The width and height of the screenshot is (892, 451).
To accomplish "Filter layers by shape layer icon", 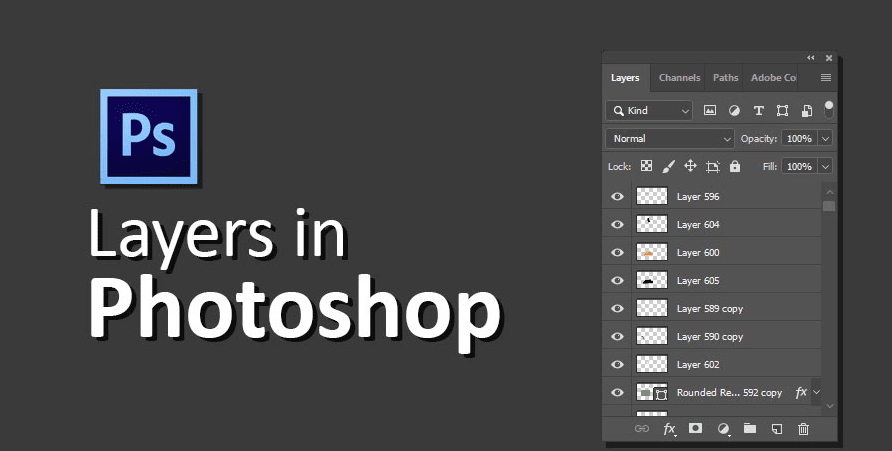I will [x=782, y=110].
